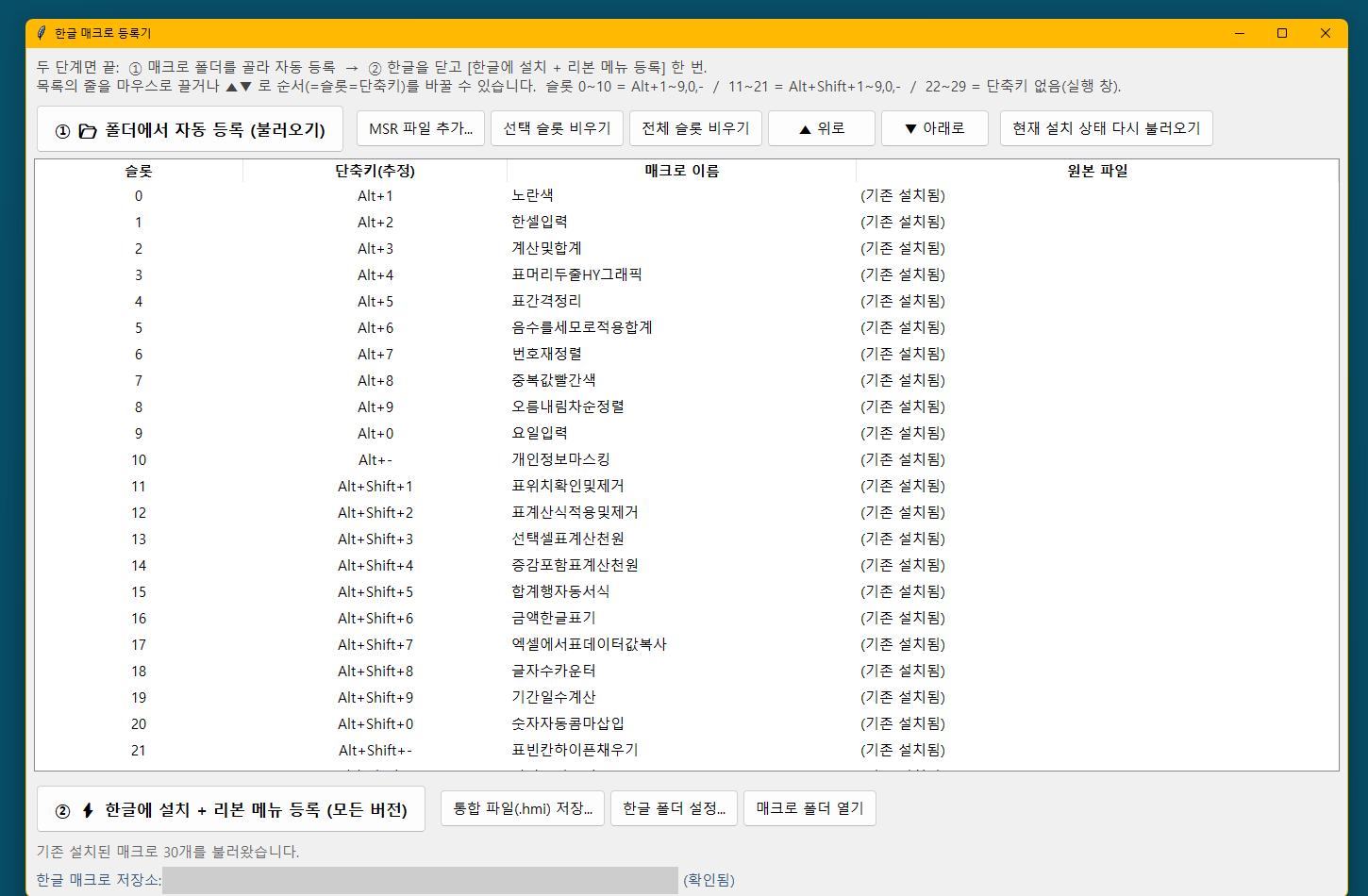Move selected row up with ▲ 위로
Viewport: 1368px width, 896px height.
point(822,128)
